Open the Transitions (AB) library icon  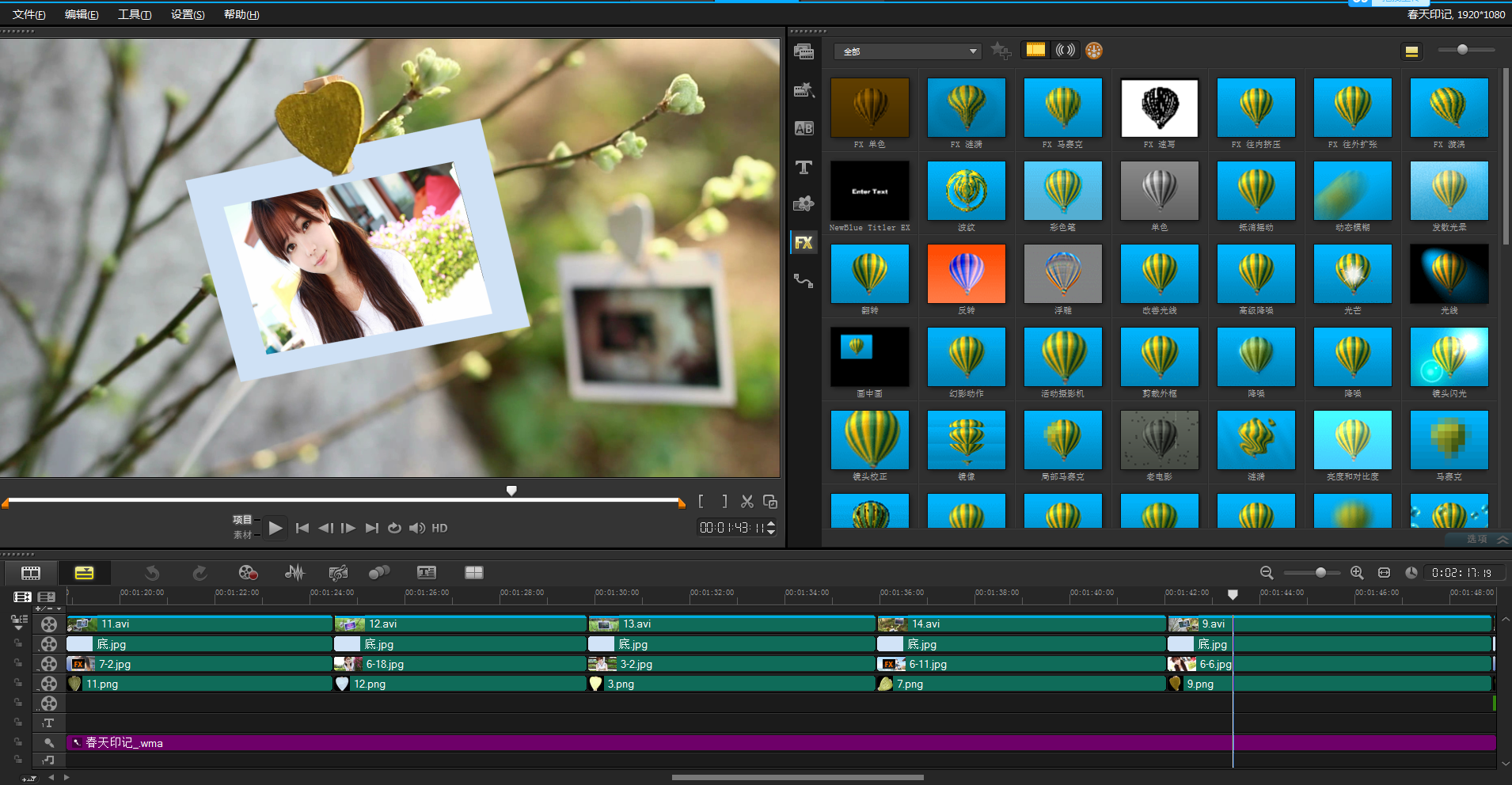(803, 128)
